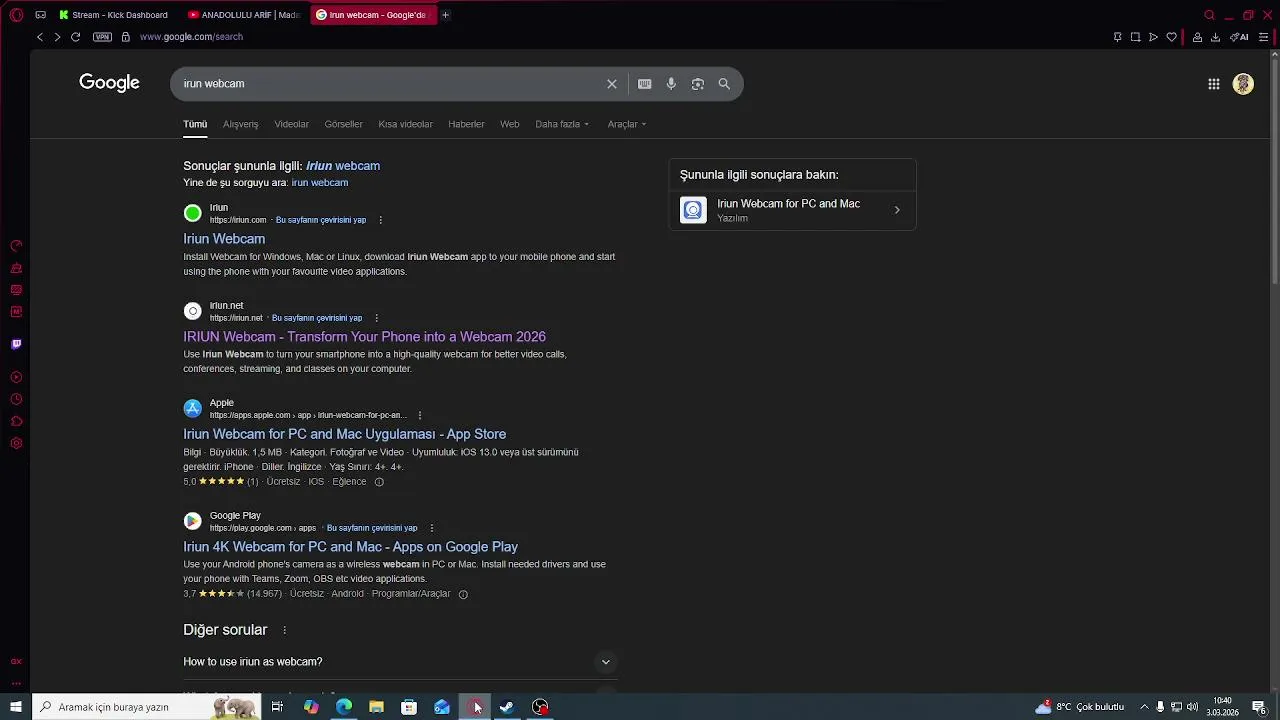Open Steam from the taskbar
This screenshot has width=1280, height=720.
pyautogui.click(x=507, y=707)
